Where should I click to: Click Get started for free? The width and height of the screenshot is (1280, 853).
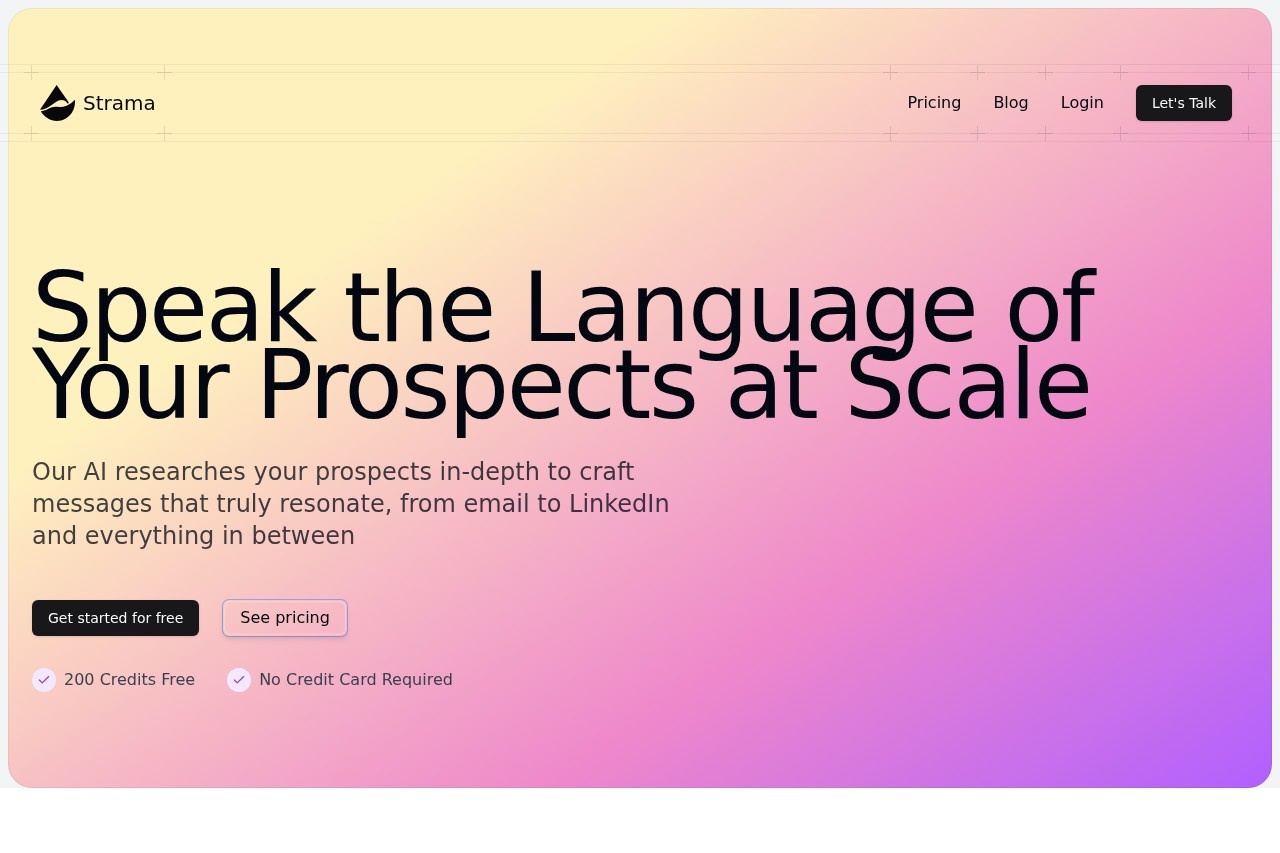coord(115,618)
